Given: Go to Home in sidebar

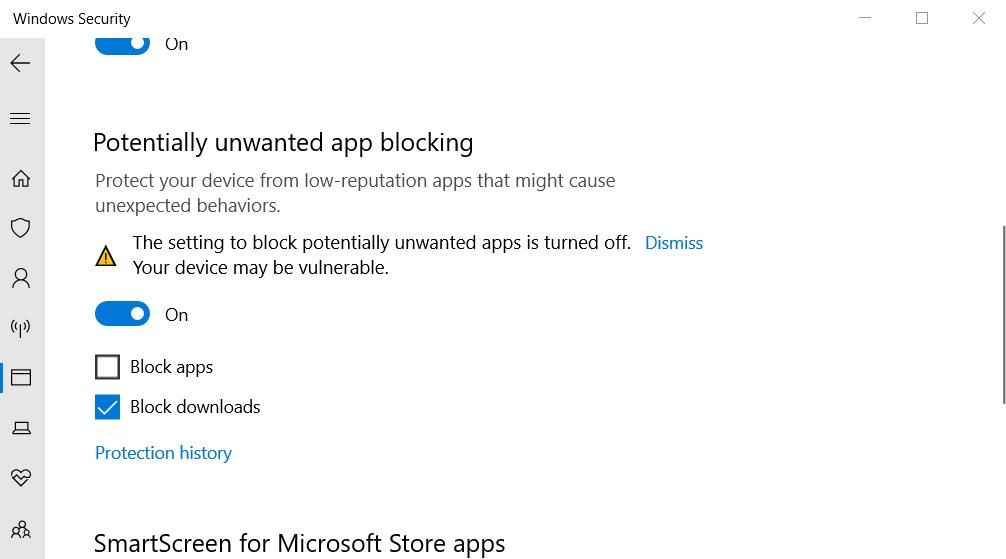Looking at the screenshot, I should tap(20, 179).
